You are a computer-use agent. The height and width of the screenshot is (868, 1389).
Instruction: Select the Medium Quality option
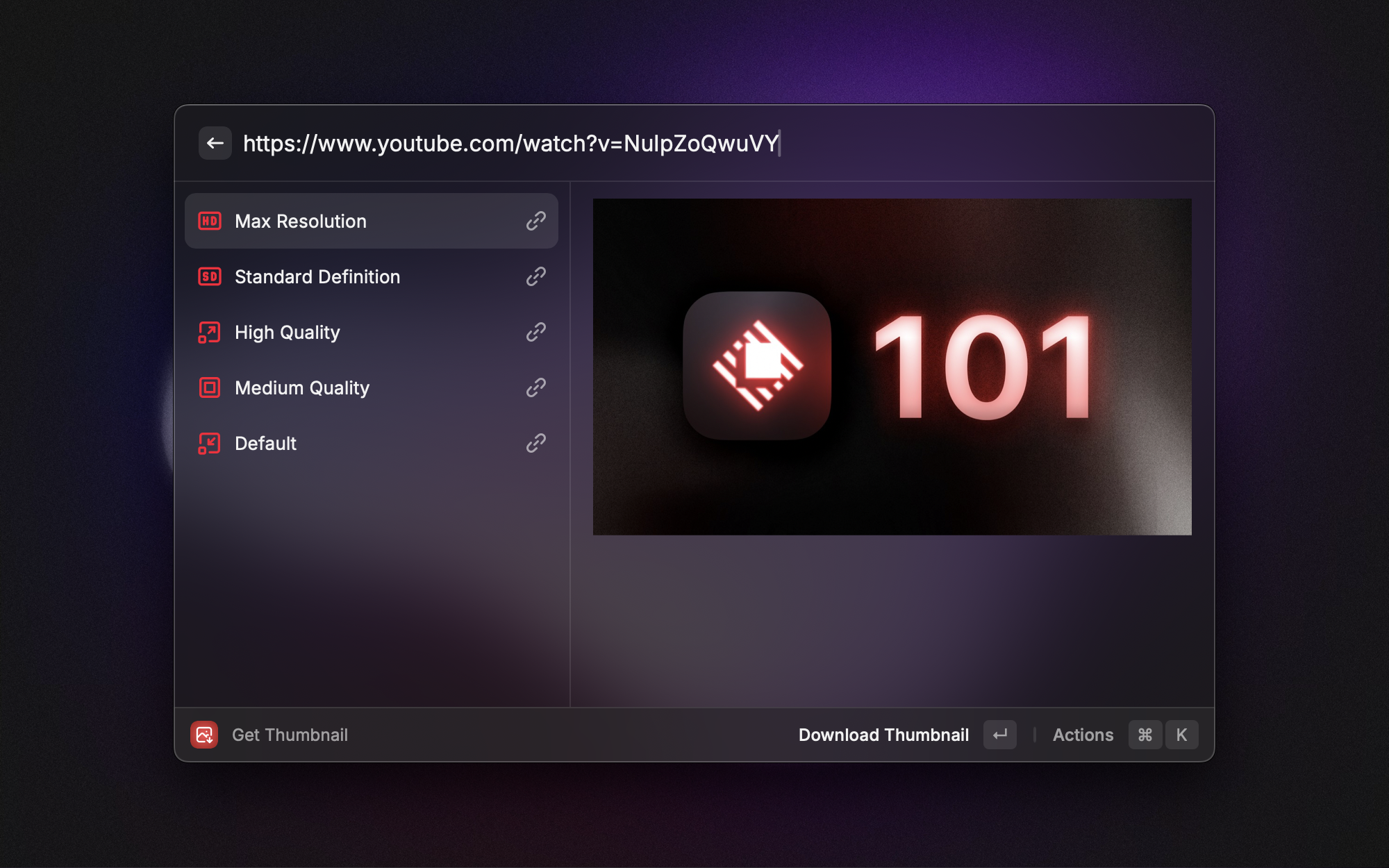coord(302,387)
